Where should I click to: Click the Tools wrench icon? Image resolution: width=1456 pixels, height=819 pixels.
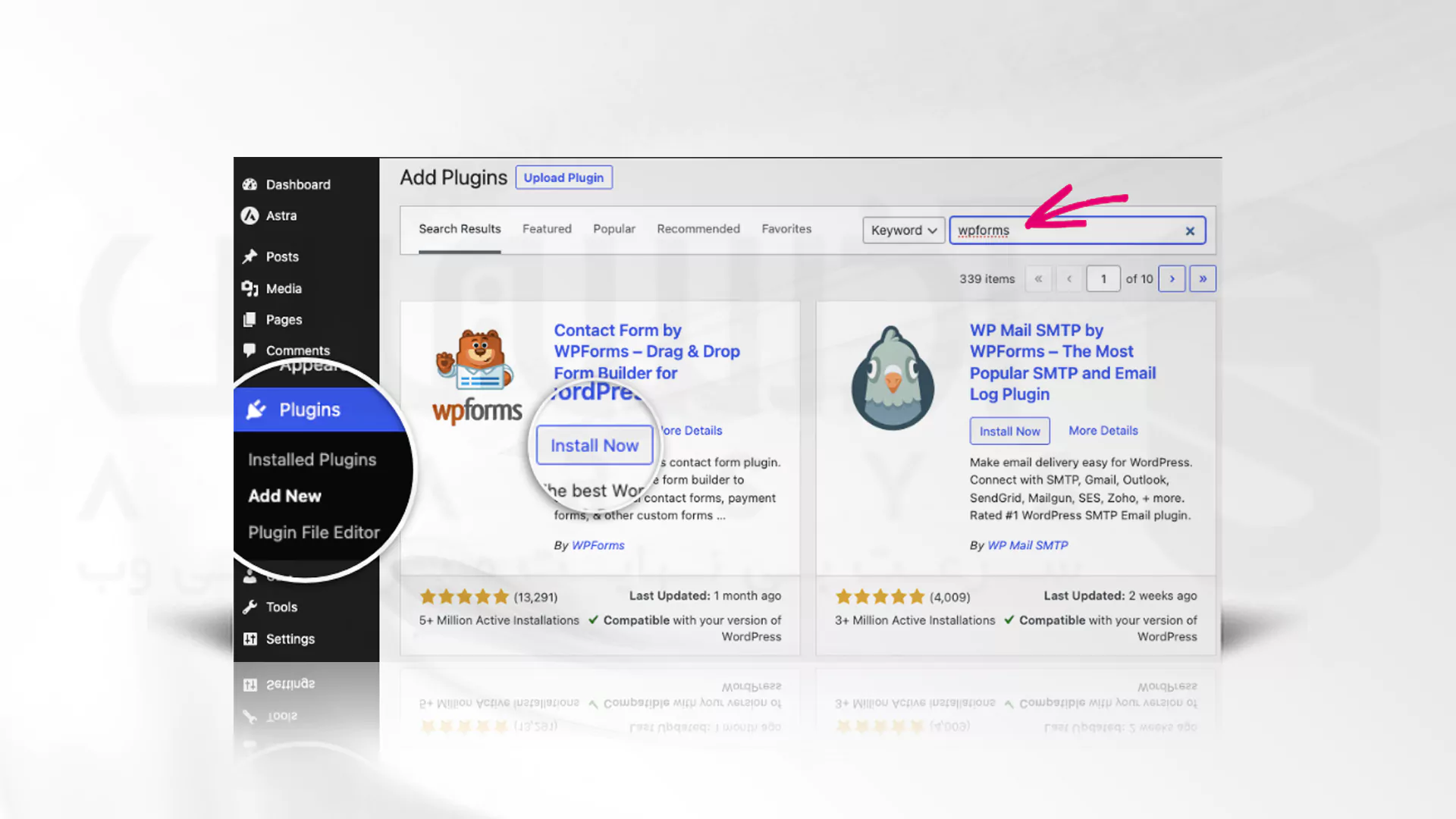coord(249,607)
